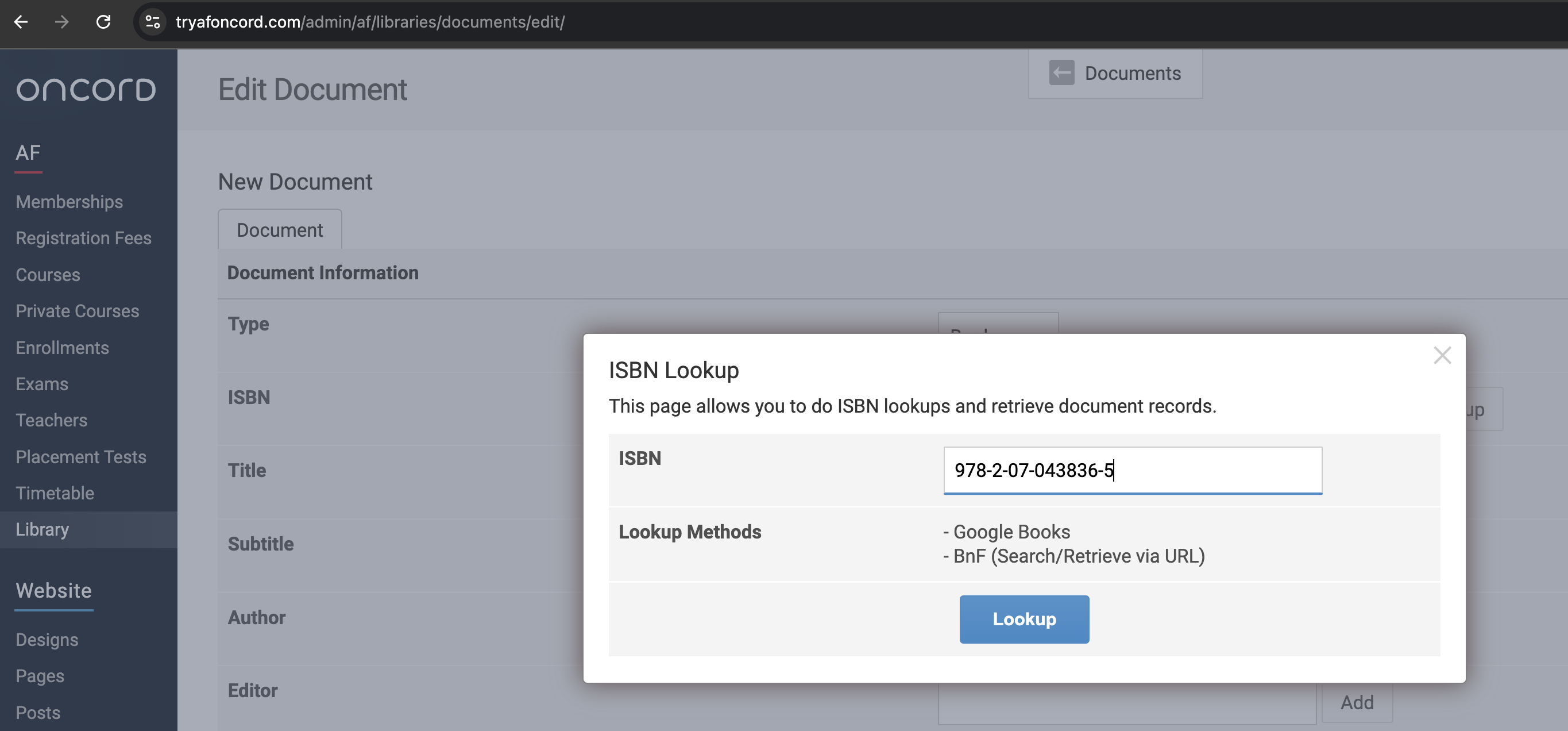Click the browser forward arrow
Image resolution: width=1568 pixels, height=731 pixels.
tap(61, 22)
